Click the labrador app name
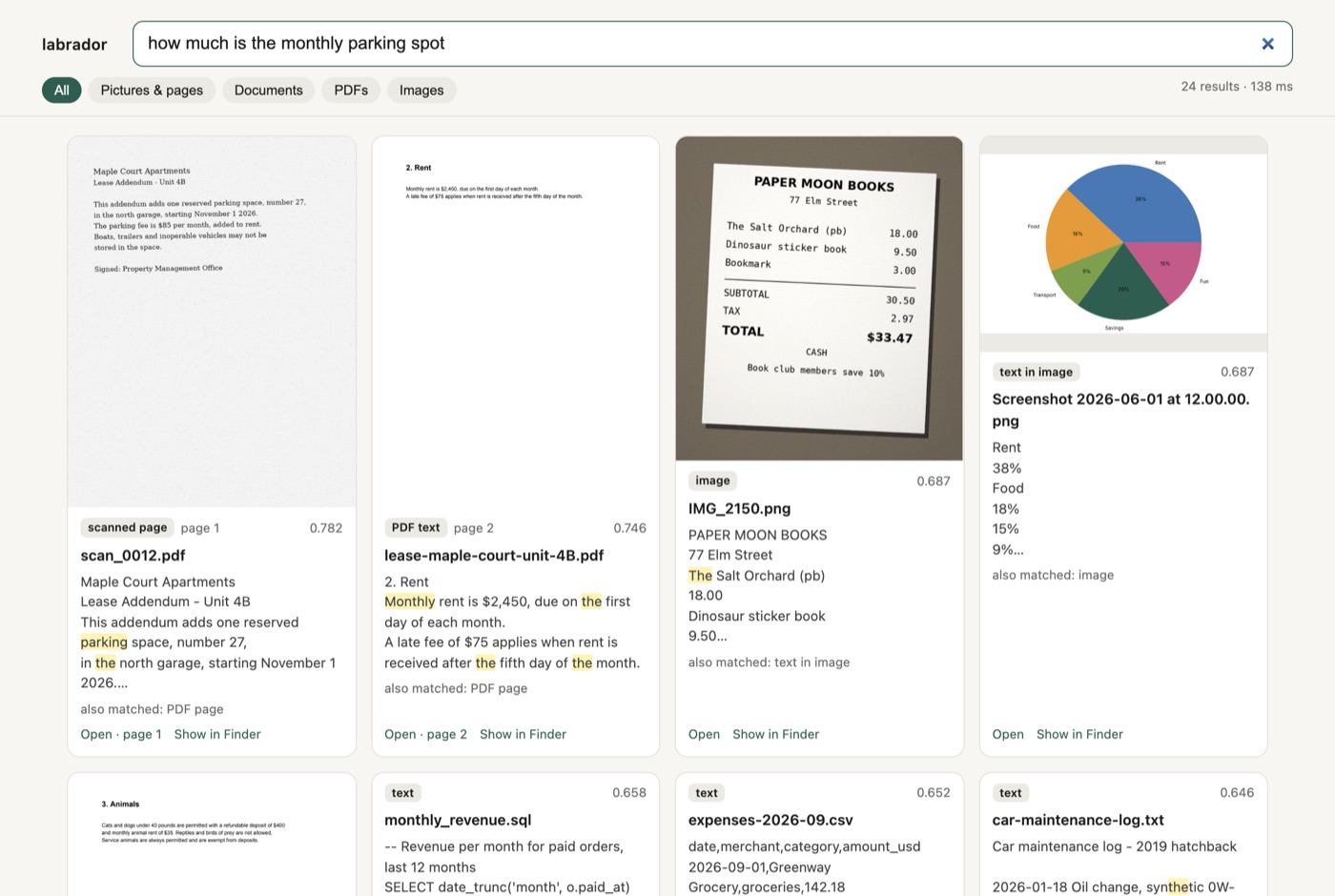Screen dimensions: 1335x896 pyautogui.click(x=74, y=44)
